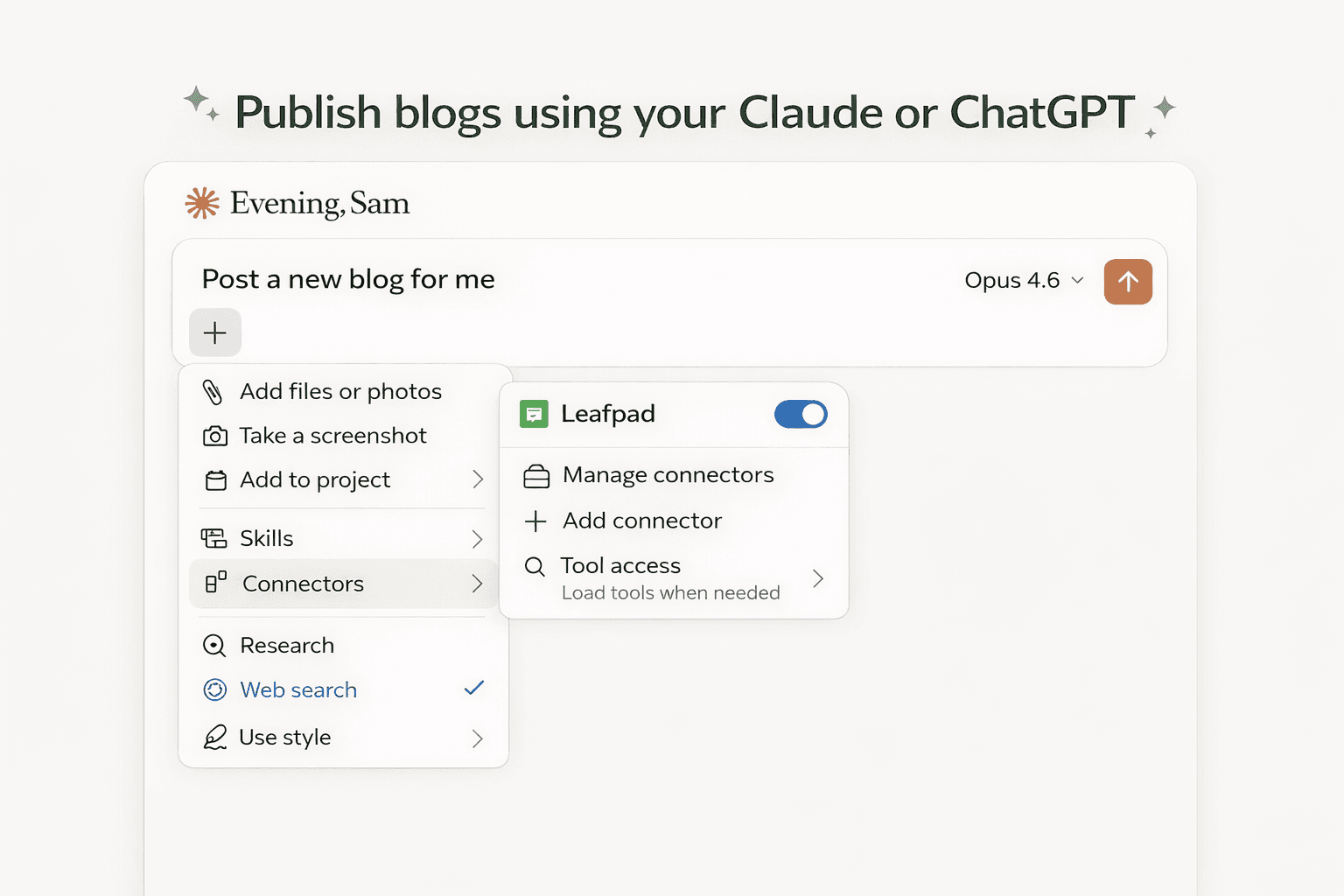Click the Use style quill icon
1344x896 pixels.
coord(215,737)
